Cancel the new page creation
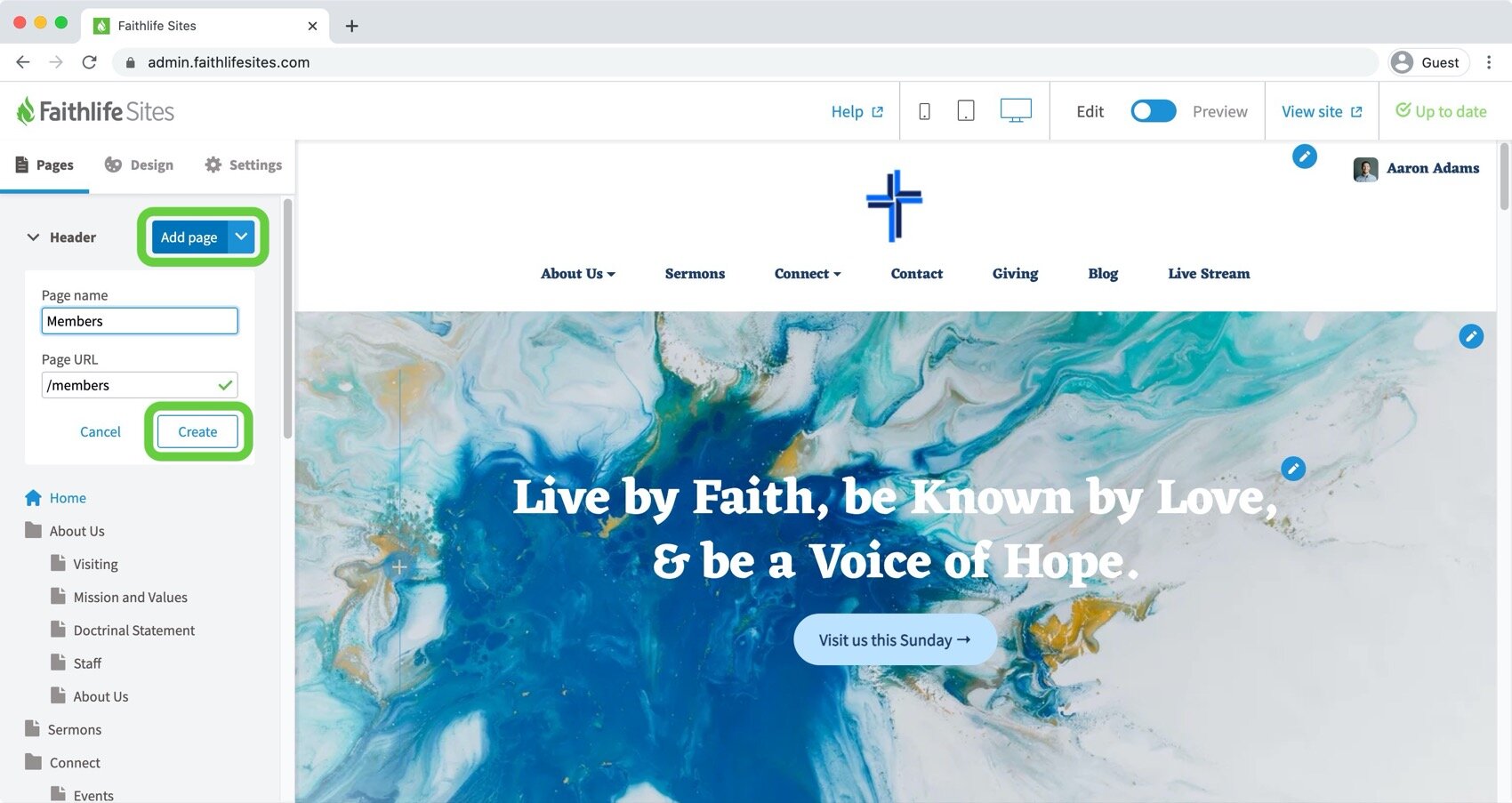This screenshot has height=803, width=1512. [x=101, y=431]
